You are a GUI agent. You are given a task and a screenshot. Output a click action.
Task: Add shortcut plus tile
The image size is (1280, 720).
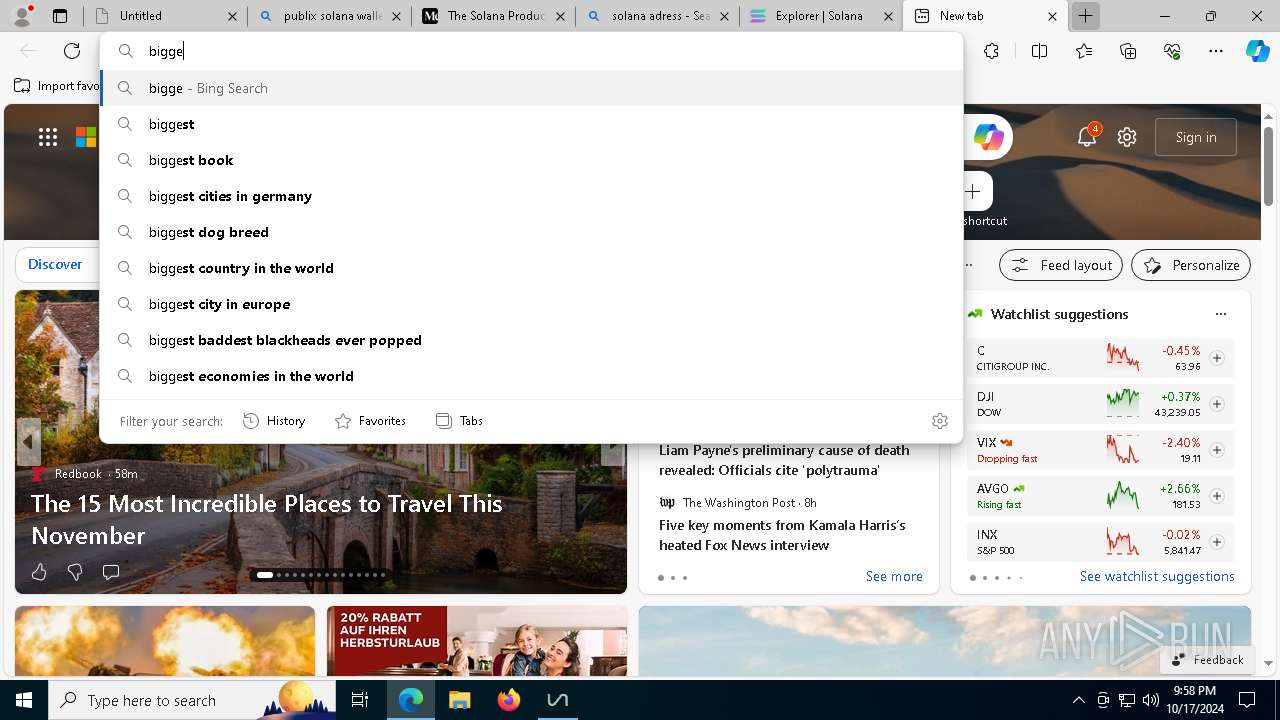click(x=973, y=191)
